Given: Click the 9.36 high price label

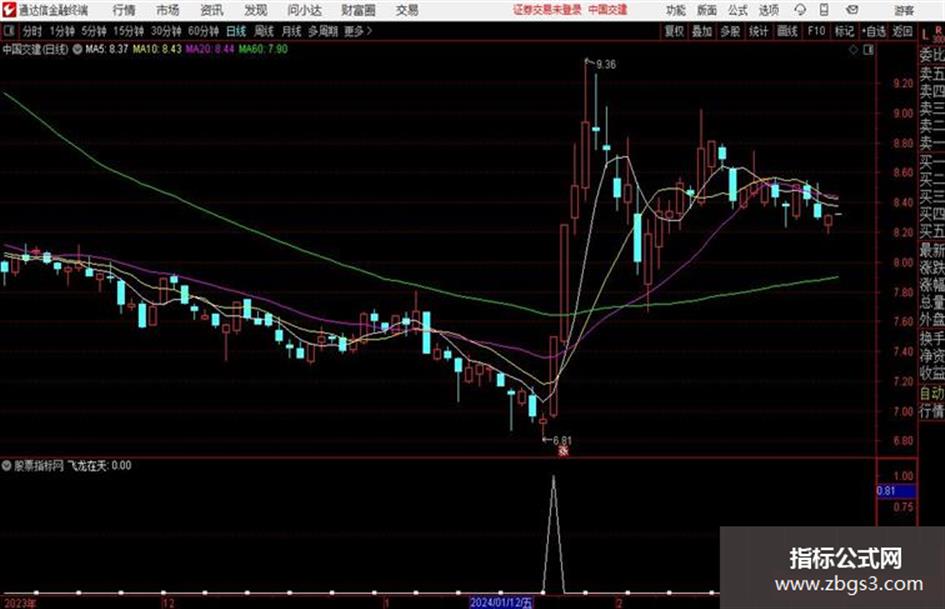Looking at the screenshot, I should point(606,65).
